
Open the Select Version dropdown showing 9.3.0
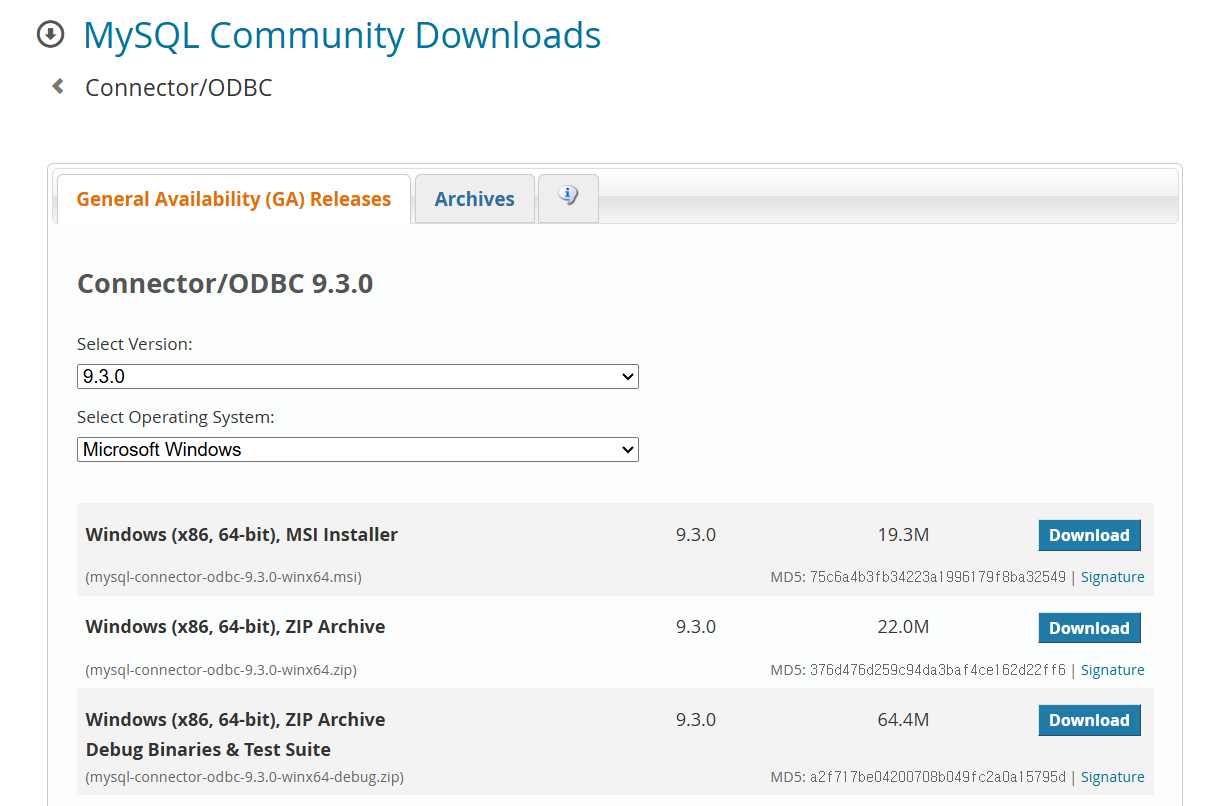point(358,377)
